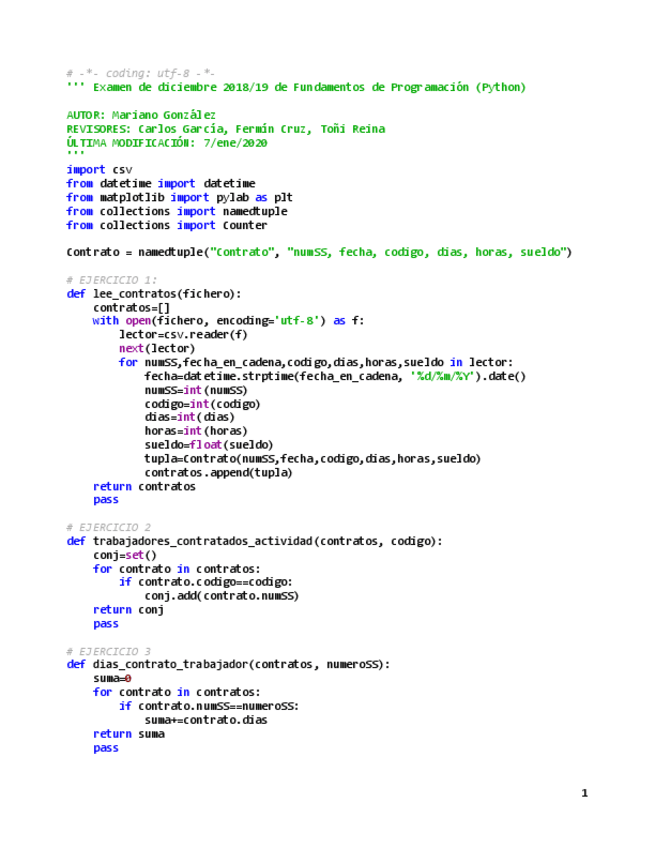
Task: Click 'from collections import namedtuple' line
Action: (x=177, y=211)
